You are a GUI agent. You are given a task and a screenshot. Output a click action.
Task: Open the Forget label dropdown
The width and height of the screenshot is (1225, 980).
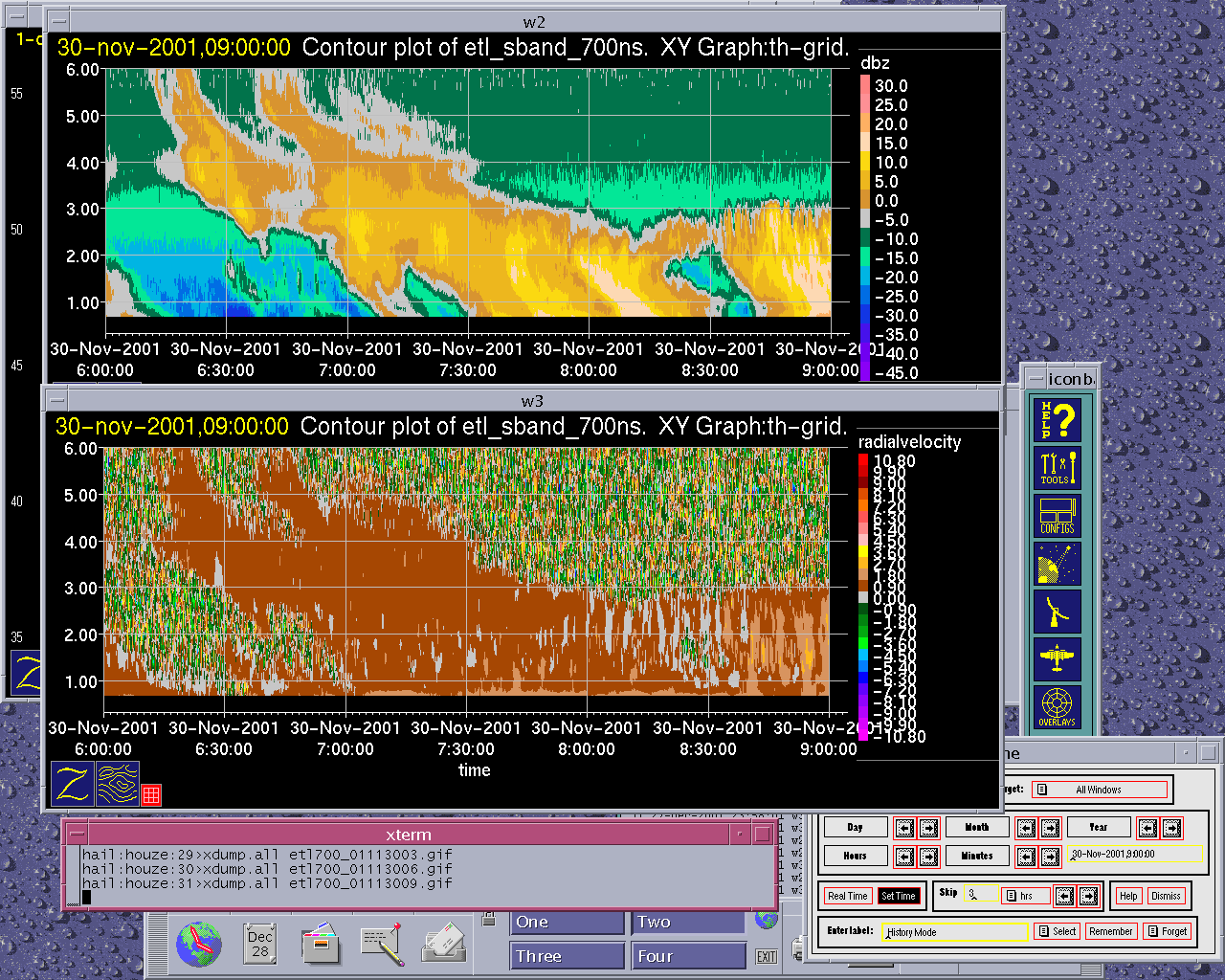tap(1168, 931)
